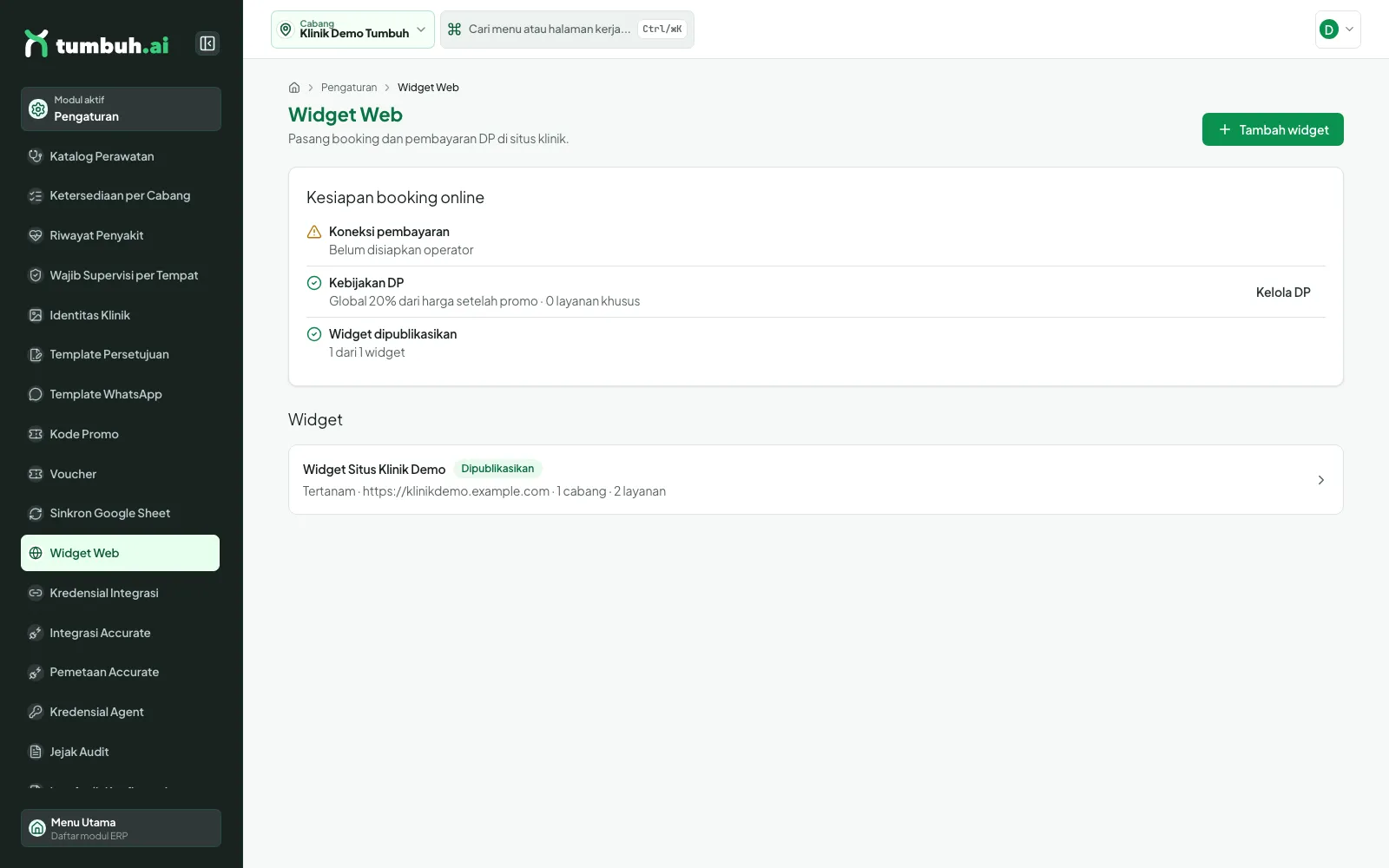Click the home breadcrumb icon
The image size is (1389, 868).
294,88
